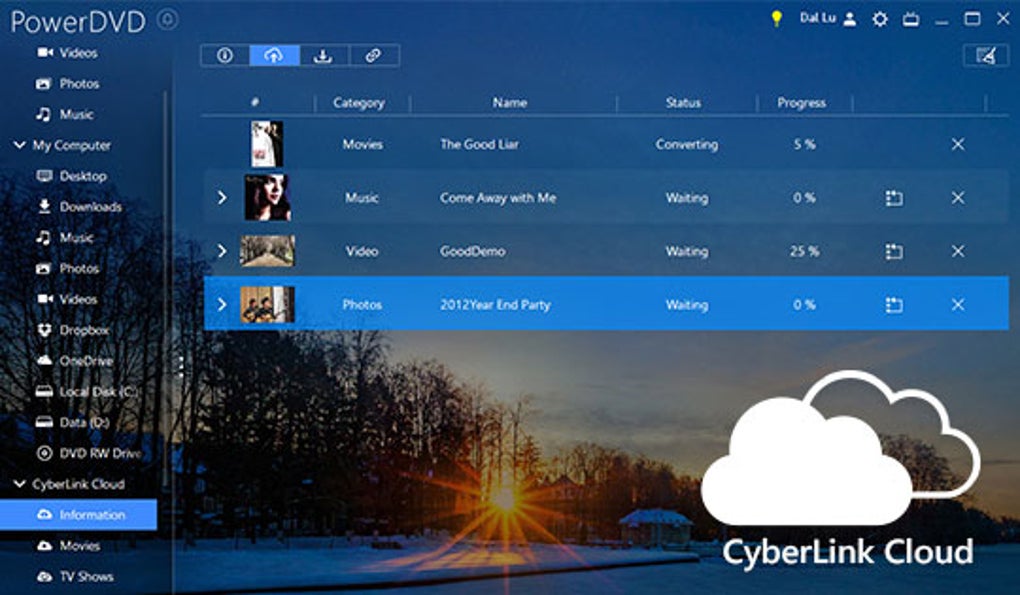Viewport: 1020px width, 595px height.
Task: Click the lightbulb tips icon
Action: 776,19
